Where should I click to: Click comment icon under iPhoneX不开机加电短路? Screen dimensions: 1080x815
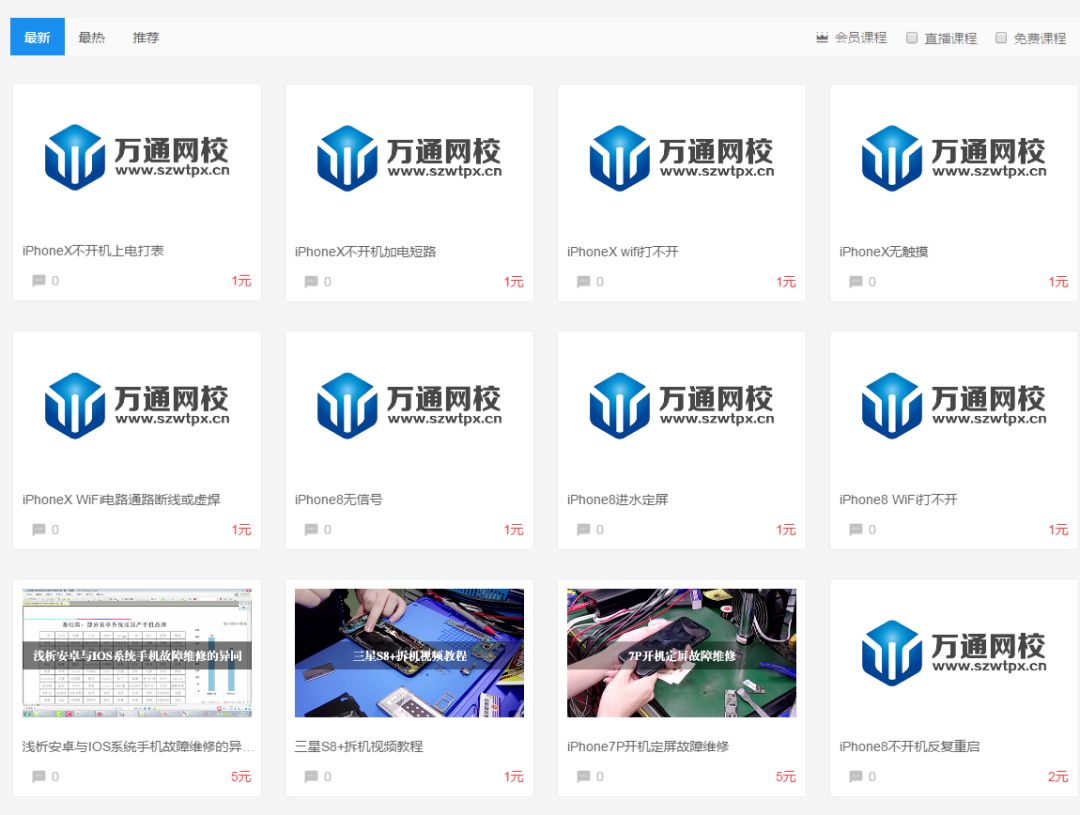[x=311, y=281]
